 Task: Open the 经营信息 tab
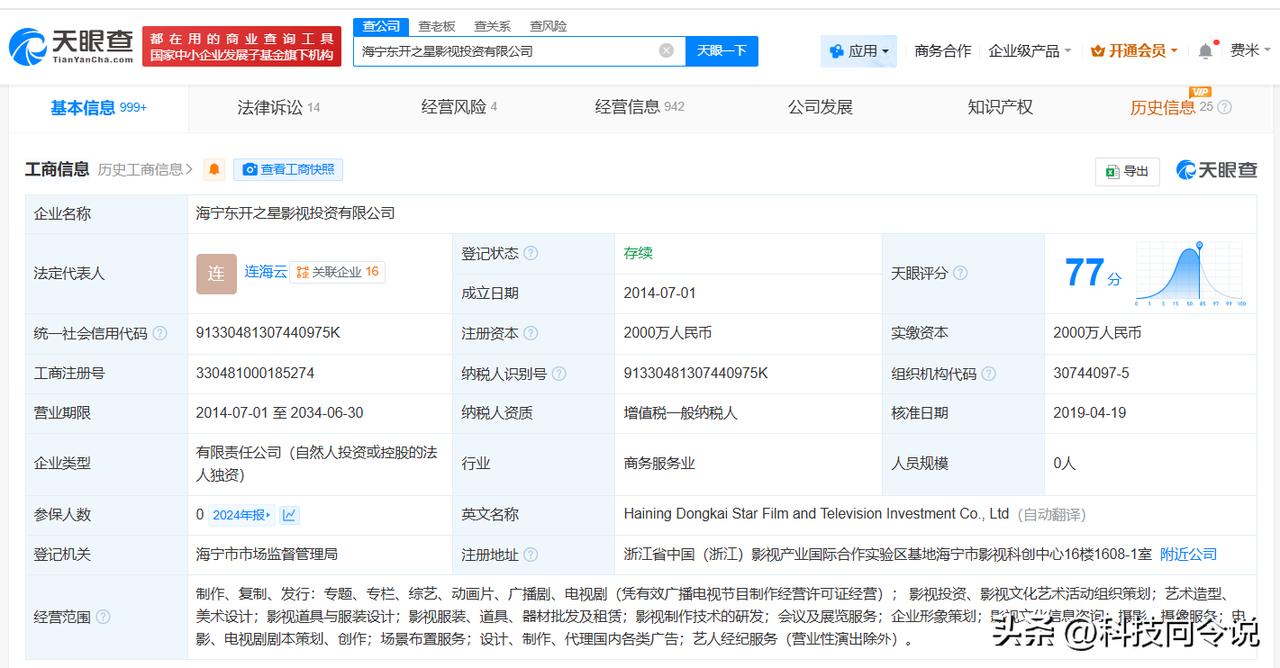(640, 107)
